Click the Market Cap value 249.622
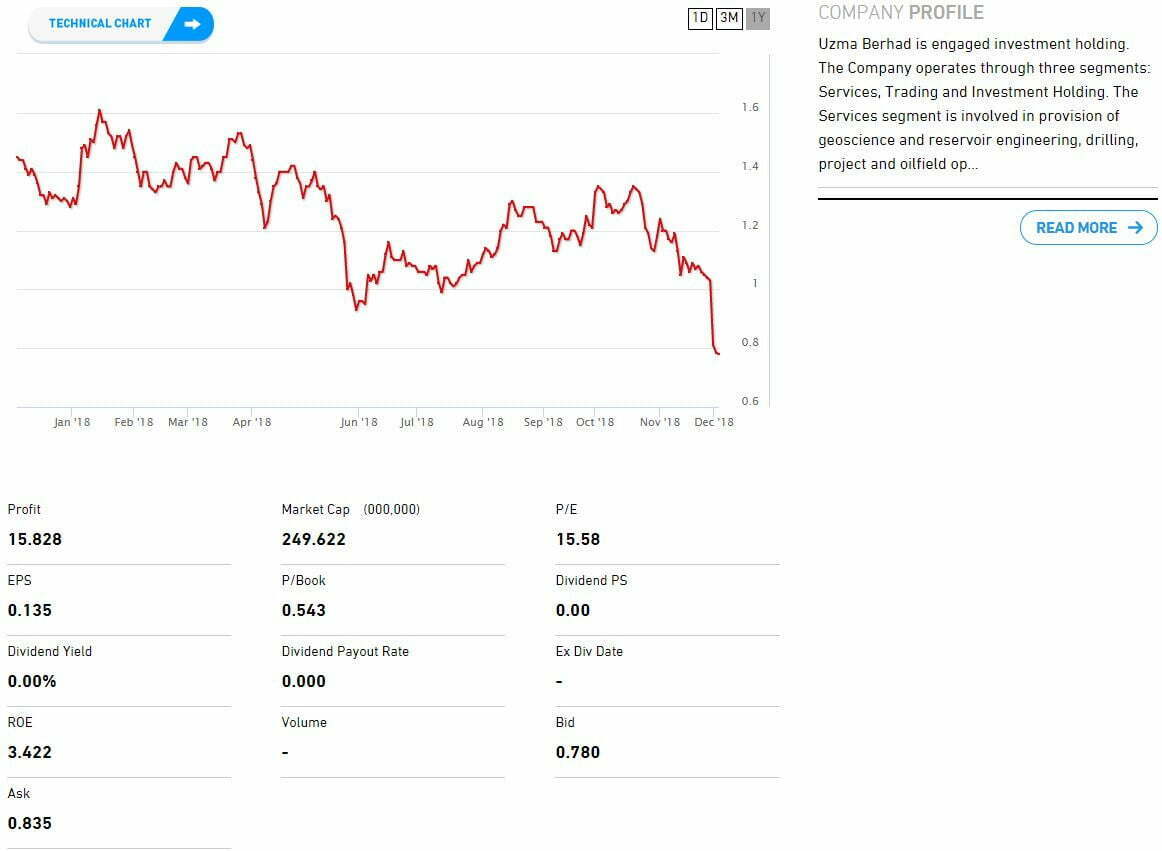This screenshot has height=851, width=1162. tap(314, 539)
